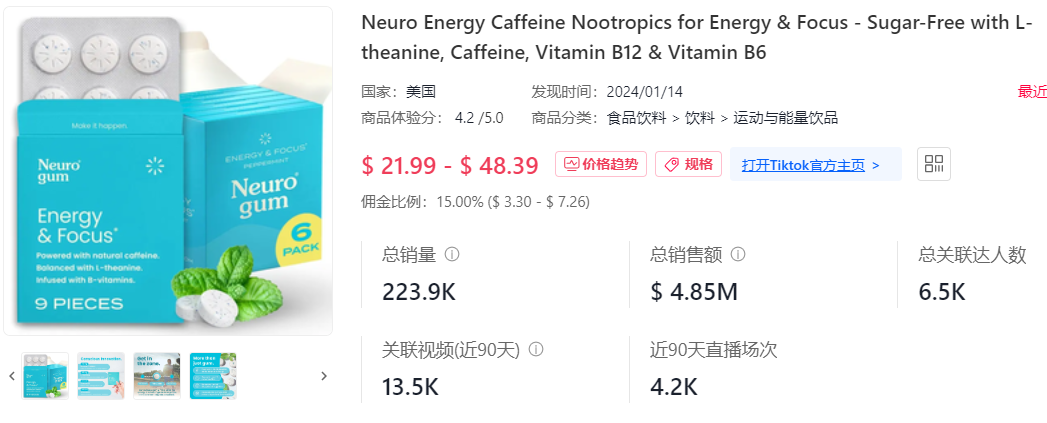Select the first product thumbnail
The height and width of the screenshot is (423, 1047).
point(45,376)
